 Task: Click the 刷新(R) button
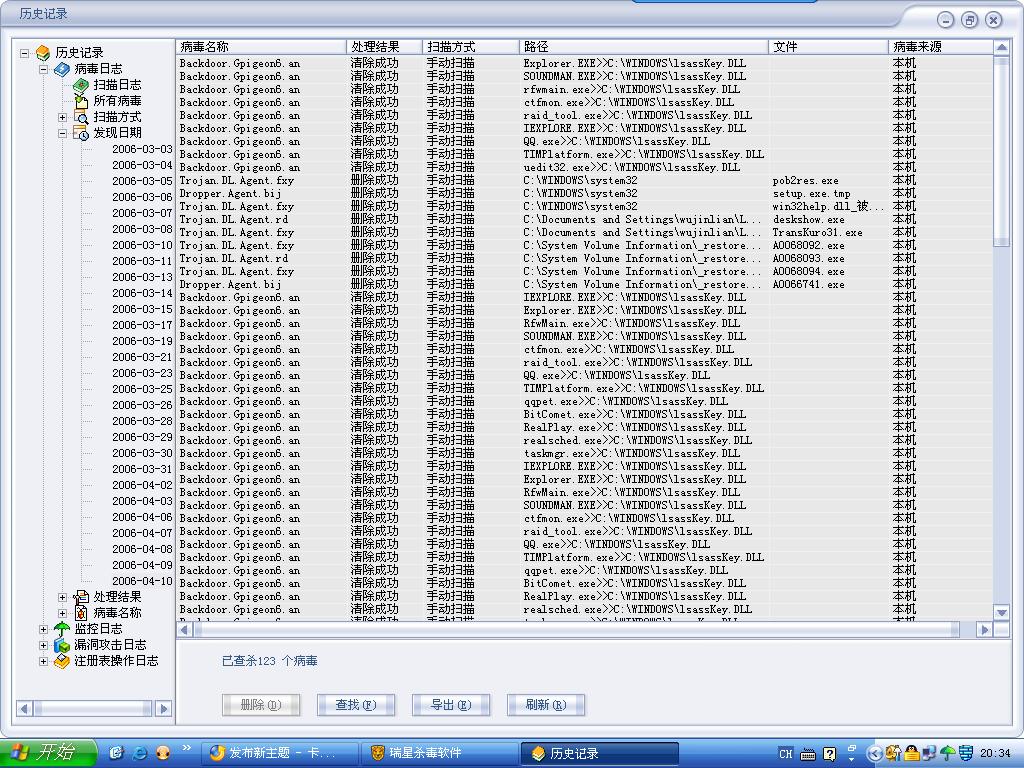tap(546, 705)
